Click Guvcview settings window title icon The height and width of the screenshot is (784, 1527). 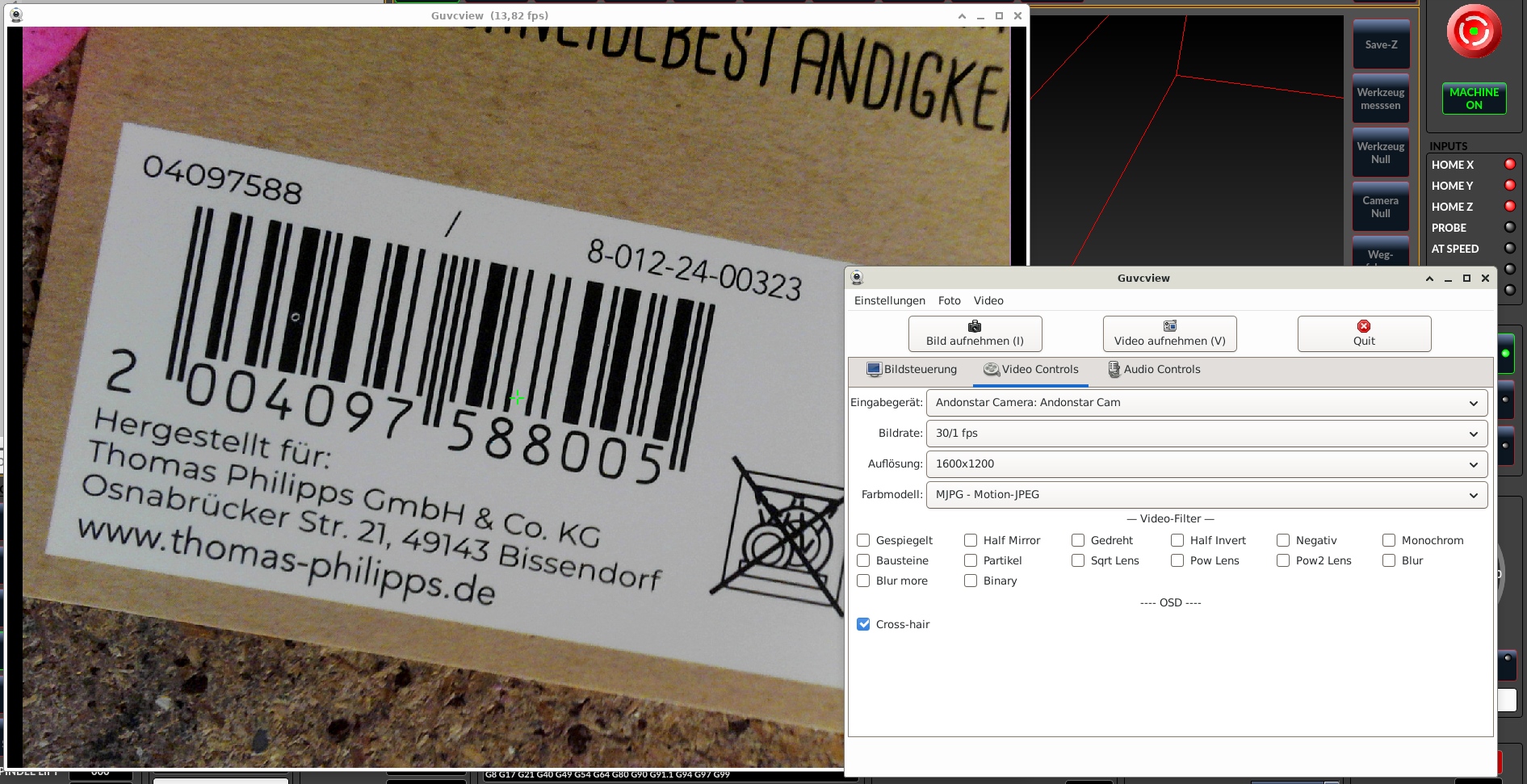coord(858,278)
